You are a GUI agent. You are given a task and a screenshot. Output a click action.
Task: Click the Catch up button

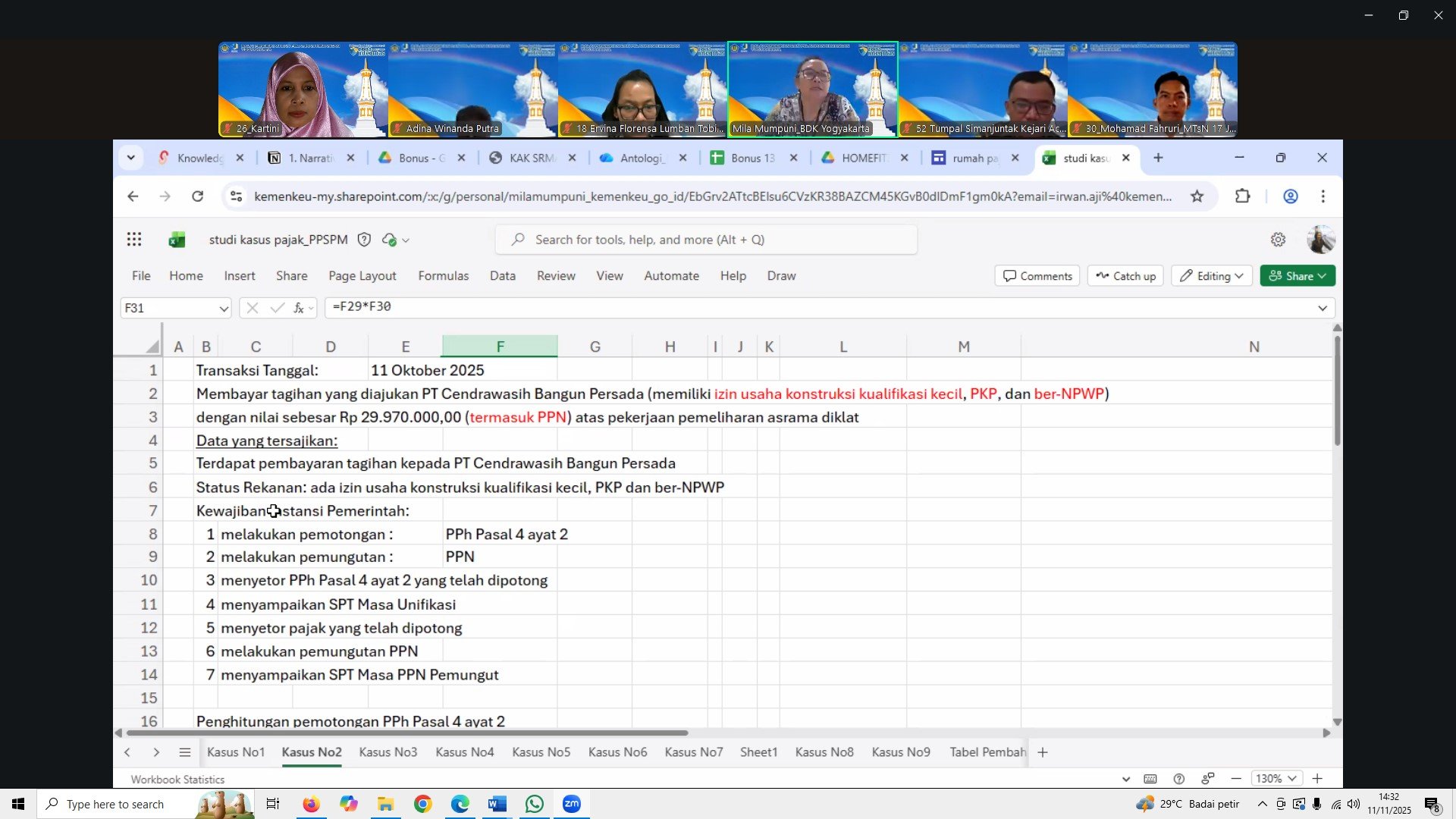[x=1125, y=276]
